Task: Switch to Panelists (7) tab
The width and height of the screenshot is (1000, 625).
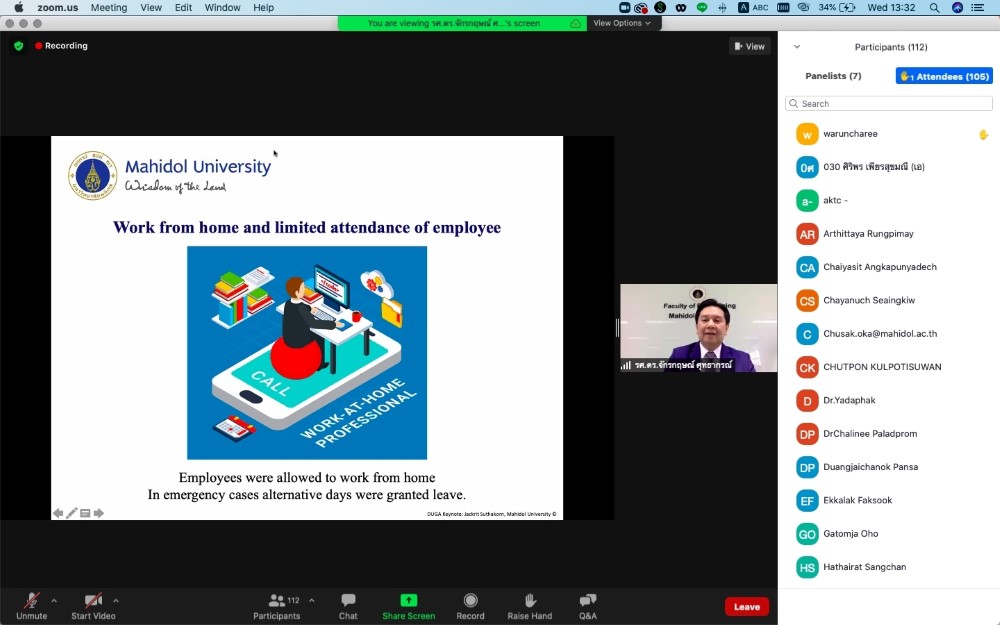Action: (x=833, y=76)
